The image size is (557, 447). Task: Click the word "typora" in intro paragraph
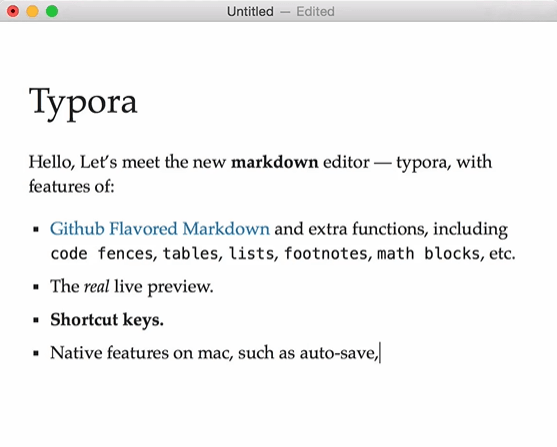point(423,163)
